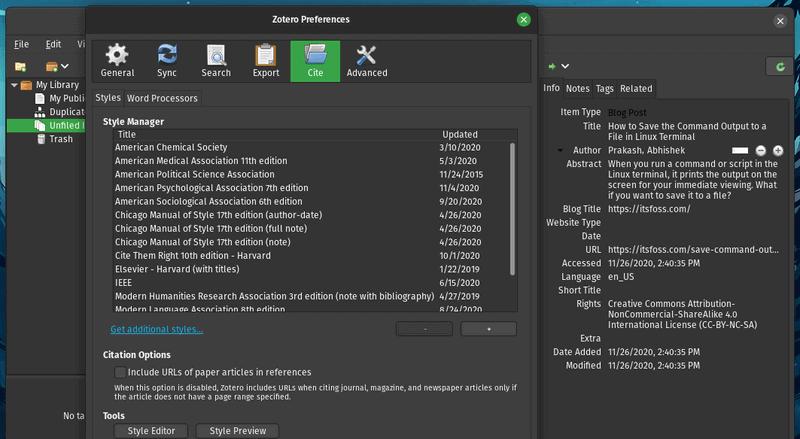
Task: Open the dropdown next to New Library icon
Action: (65, 66)
